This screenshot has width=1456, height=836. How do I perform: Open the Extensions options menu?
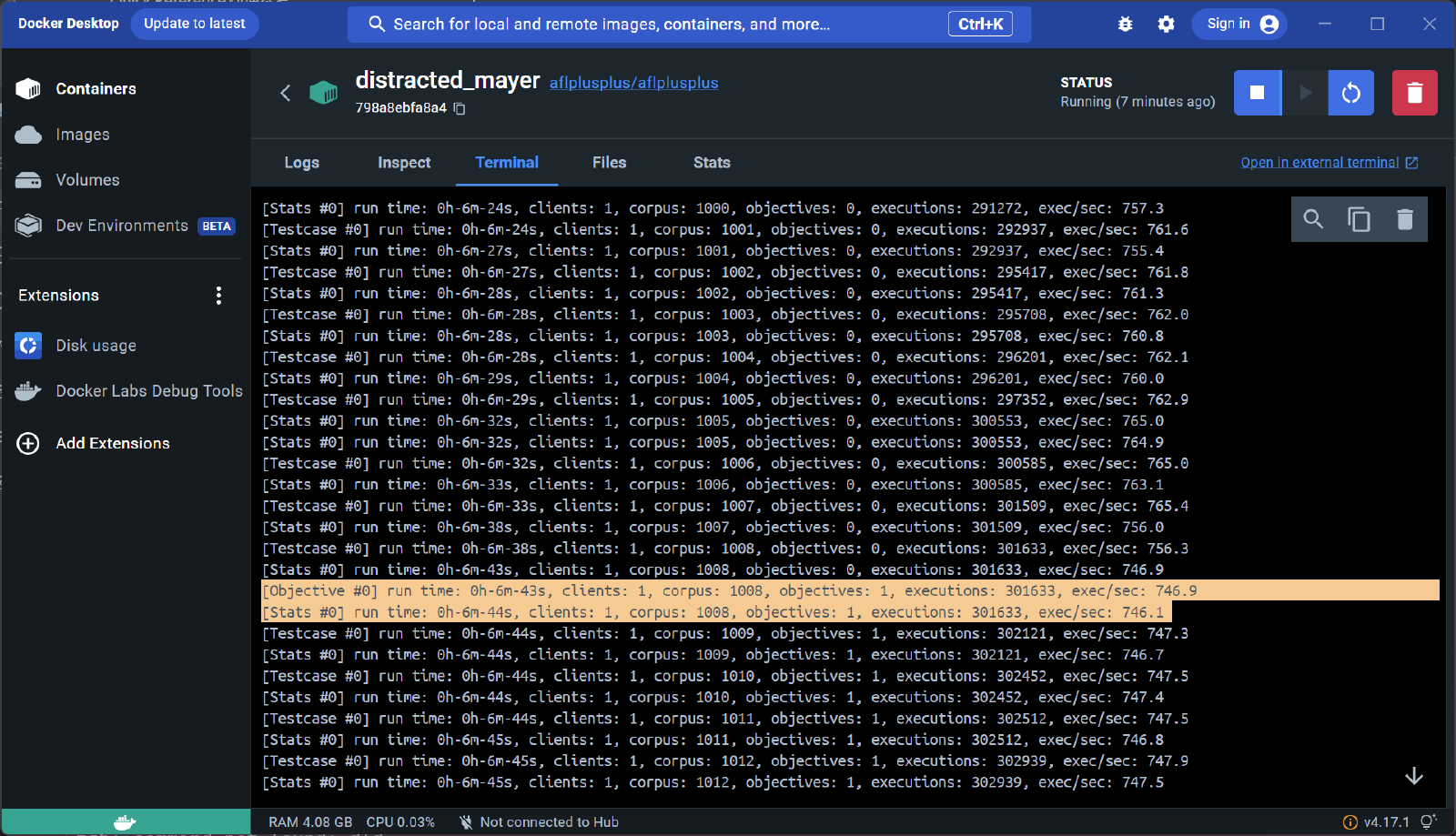[x=218, y=295]
